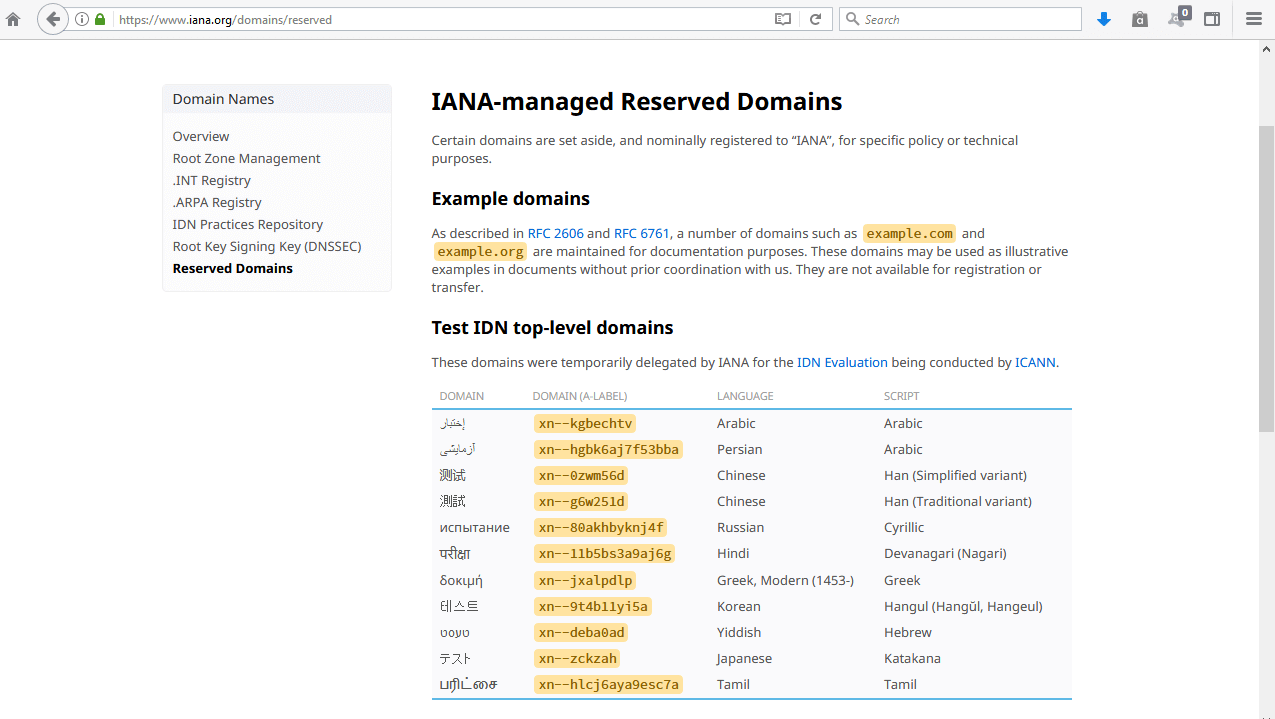Click the page vertical scrollbar thumb
This screenshot has width=1275, height=719.
1266,280
